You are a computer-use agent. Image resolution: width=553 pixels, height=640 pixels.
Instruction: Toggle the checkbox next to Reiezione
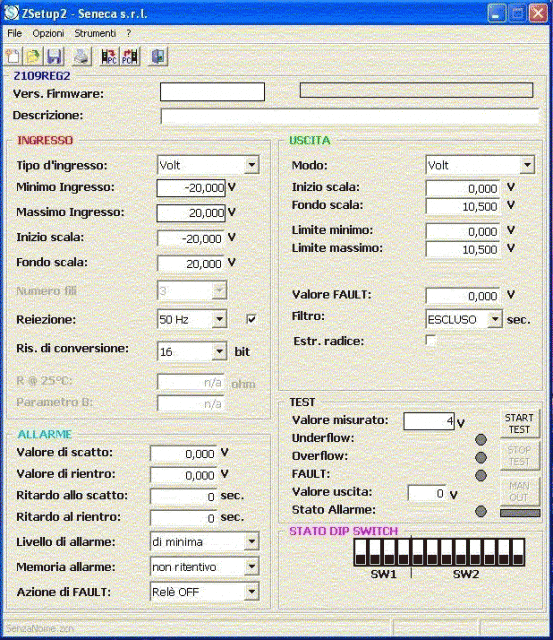[251, 319]
